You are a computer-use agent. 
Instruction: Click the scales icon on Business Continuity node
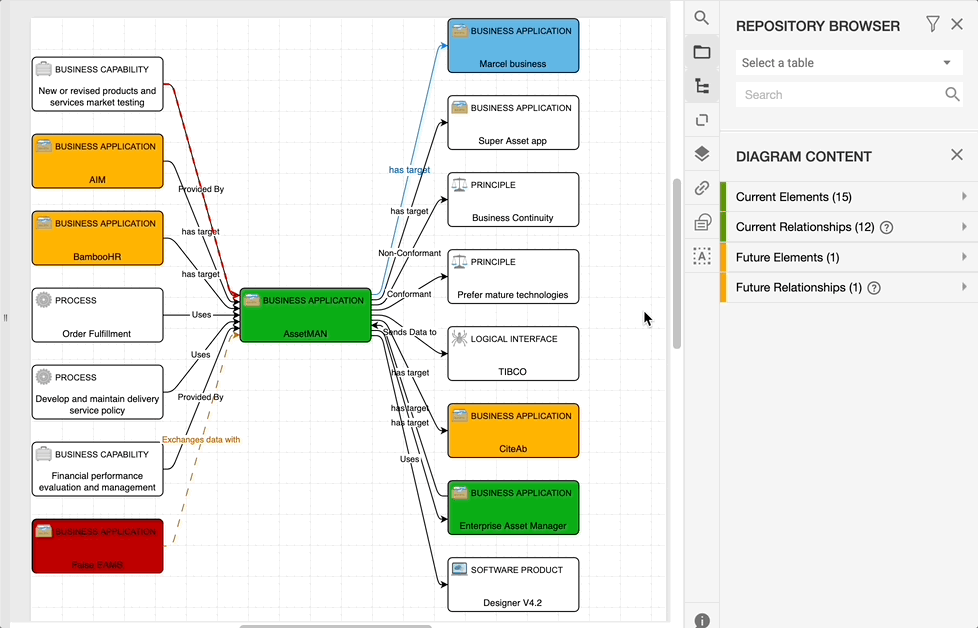[459, 185]
